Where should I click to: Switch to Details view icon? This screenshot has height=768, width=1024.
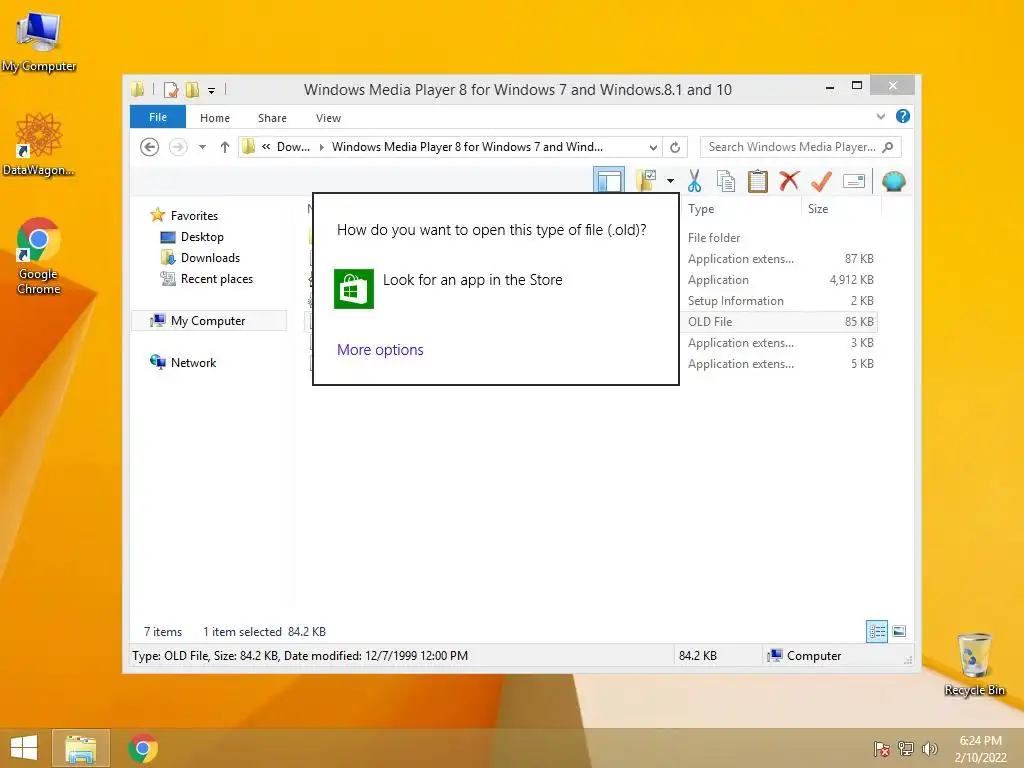coord(876,631)
